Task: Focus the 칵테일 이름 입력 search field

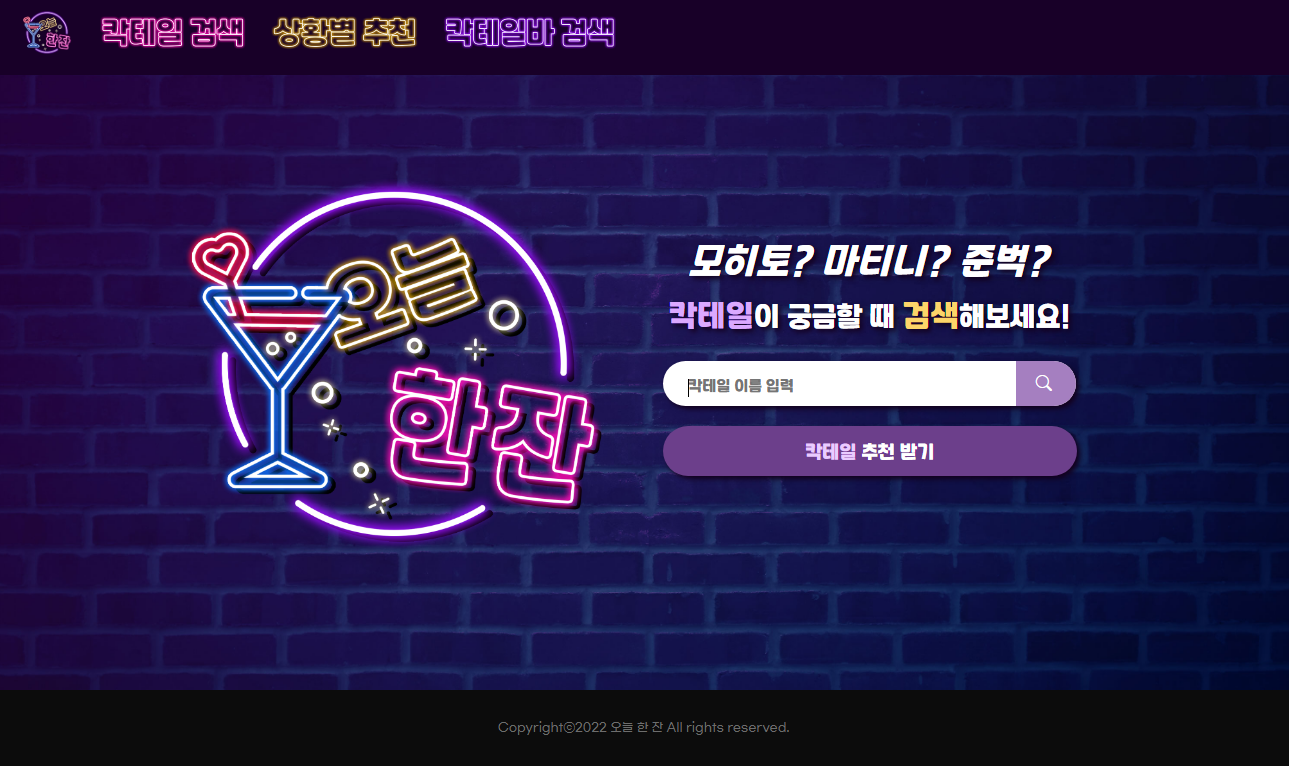Action: tap(840, 384)
